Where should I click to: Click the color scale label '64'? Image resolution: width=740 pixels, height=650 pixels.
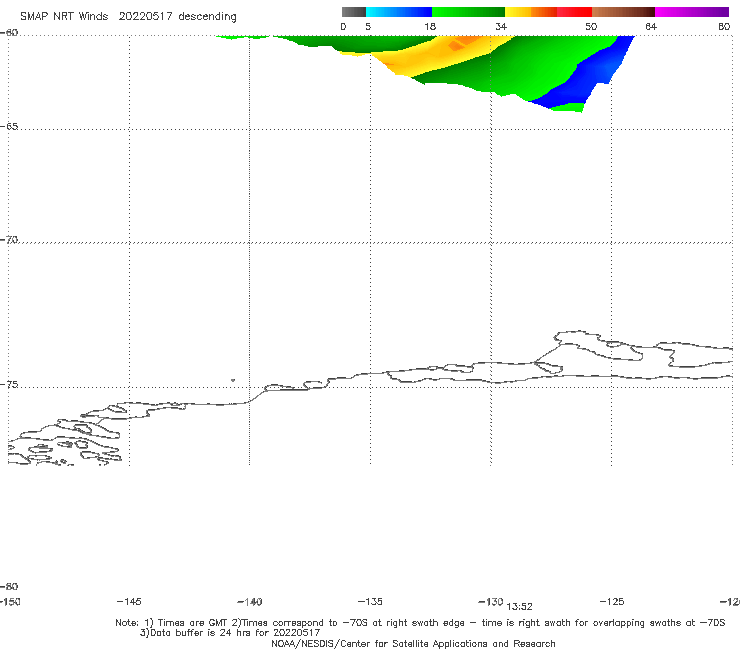pyautogui.click(x=651, y=26)
